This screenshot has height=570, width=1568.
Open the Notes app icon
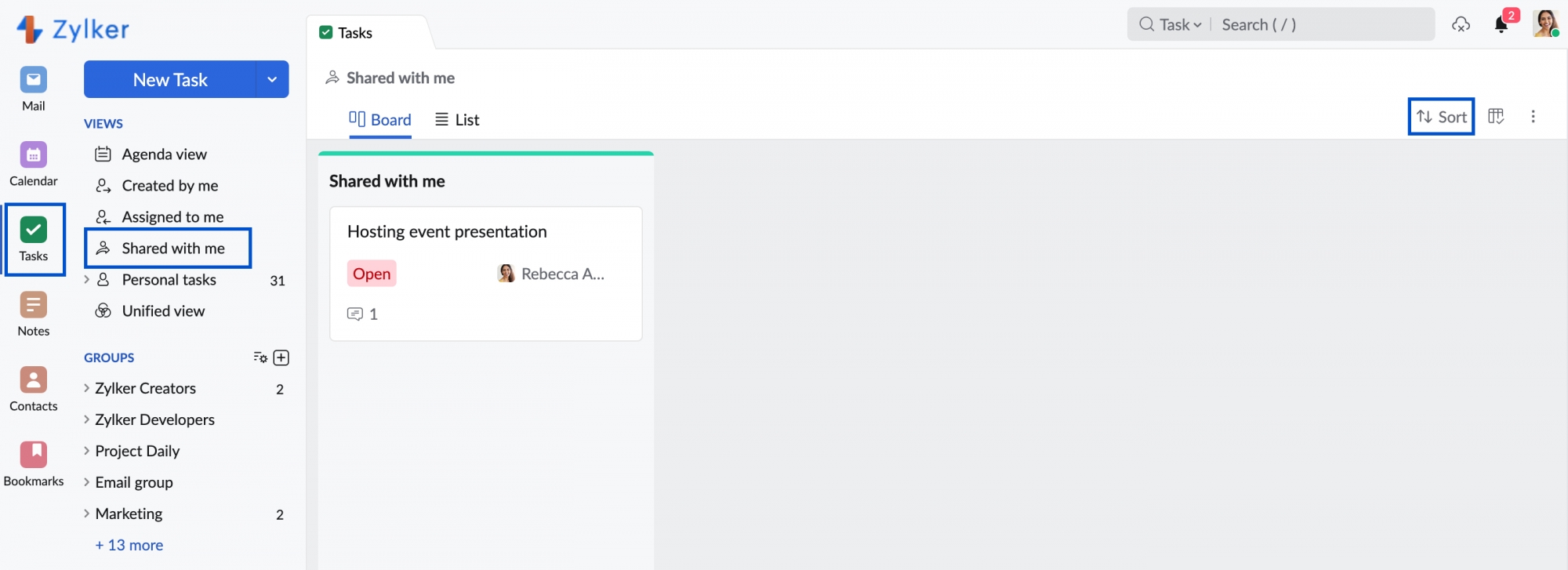33,305
